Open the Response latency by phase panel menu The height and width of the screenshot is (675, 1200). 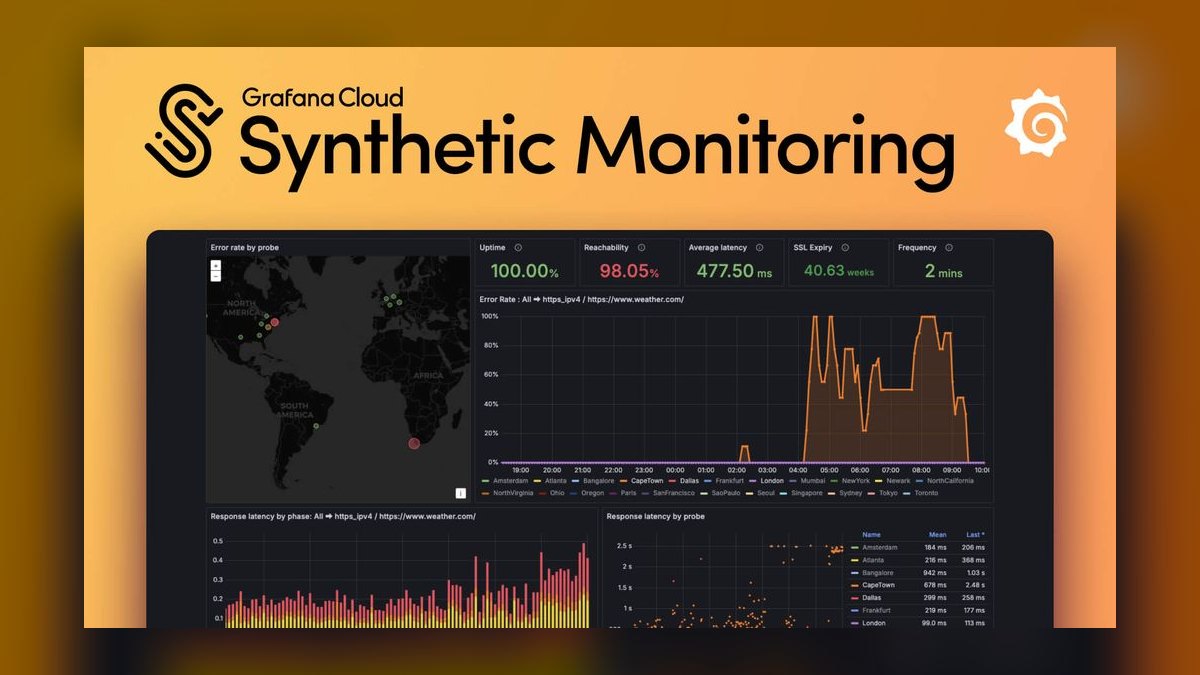[343, 516]
